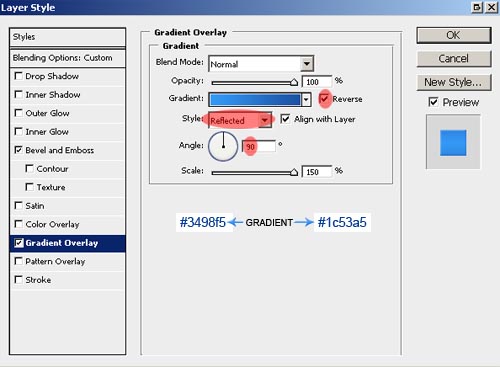Disable the Preview checkbox
The height and width of the screenshot is (367, 500).
click(433, 102)
